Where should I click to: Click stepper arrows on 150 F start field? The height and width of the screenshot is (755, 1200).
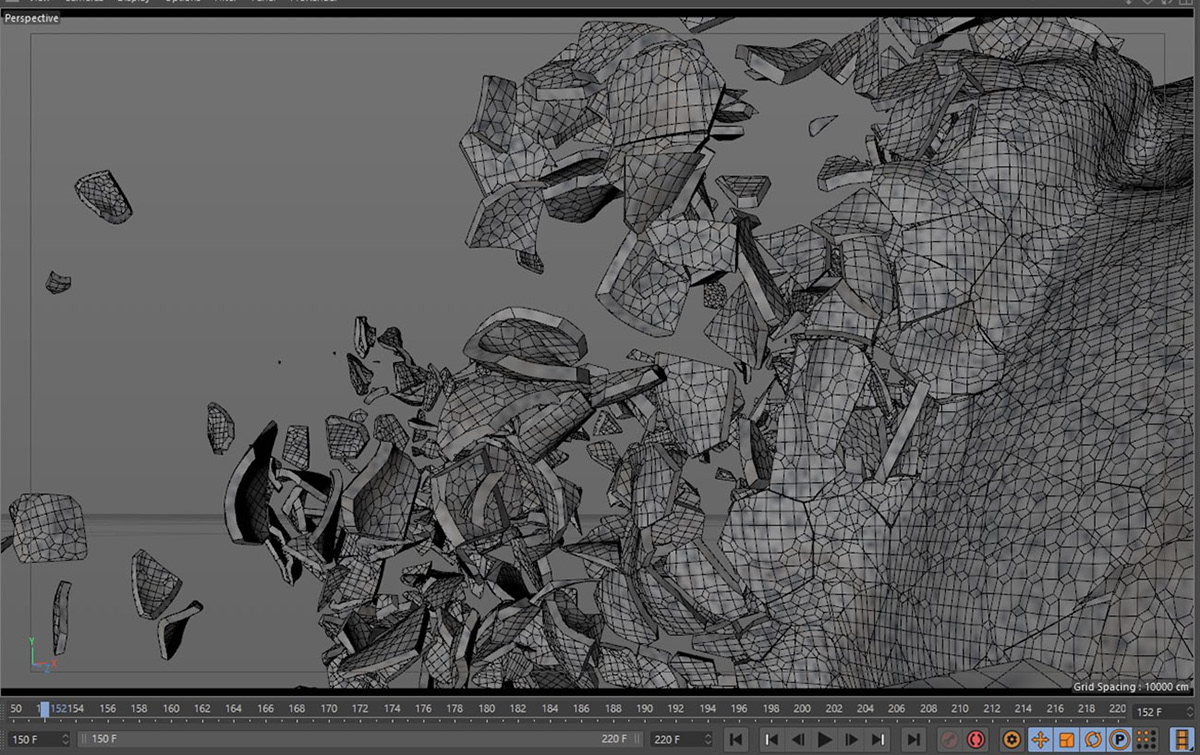66,740
